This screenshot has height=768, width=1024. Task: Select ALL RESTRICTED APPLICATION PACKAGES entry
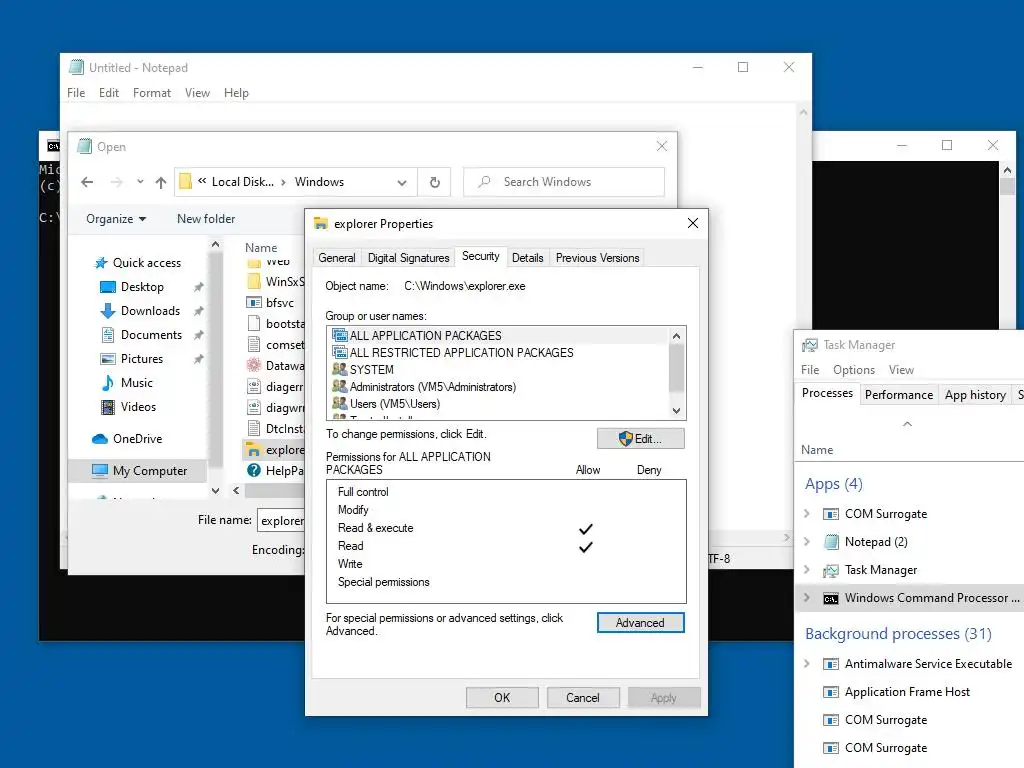[x=498, y=353]
